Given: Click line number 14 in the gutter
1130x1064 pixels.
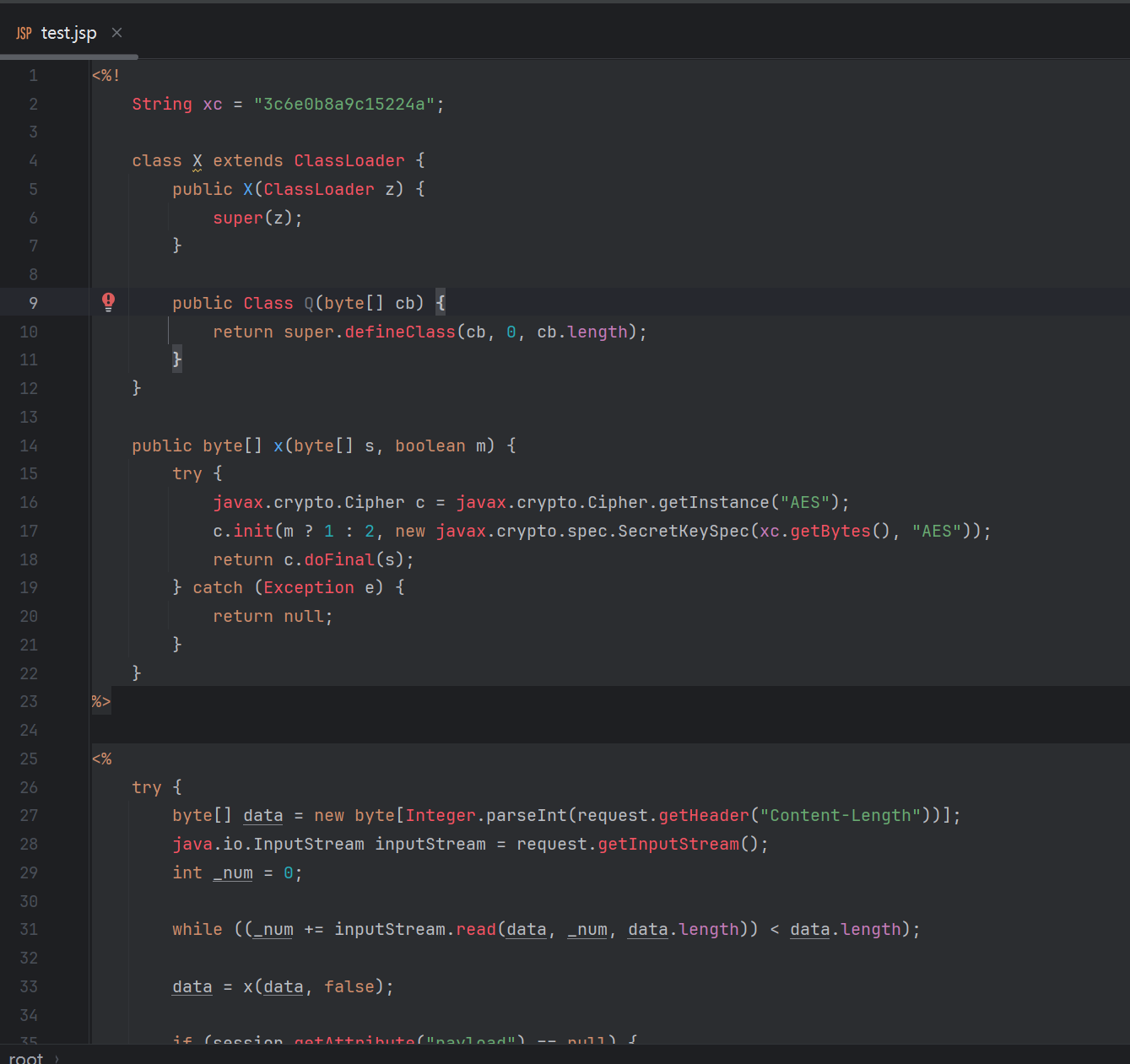Looking at the screenshot, I should 29,446.
